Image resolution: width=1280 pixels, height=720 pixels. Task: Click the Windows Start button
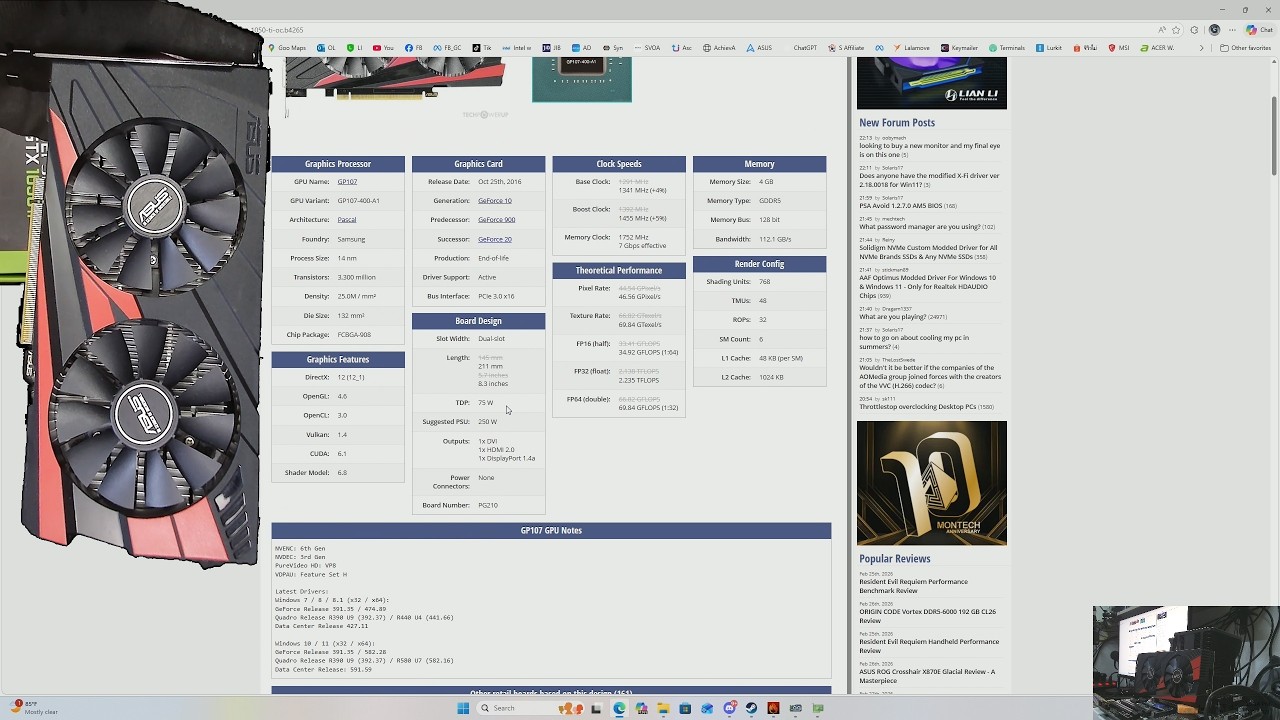463,708
